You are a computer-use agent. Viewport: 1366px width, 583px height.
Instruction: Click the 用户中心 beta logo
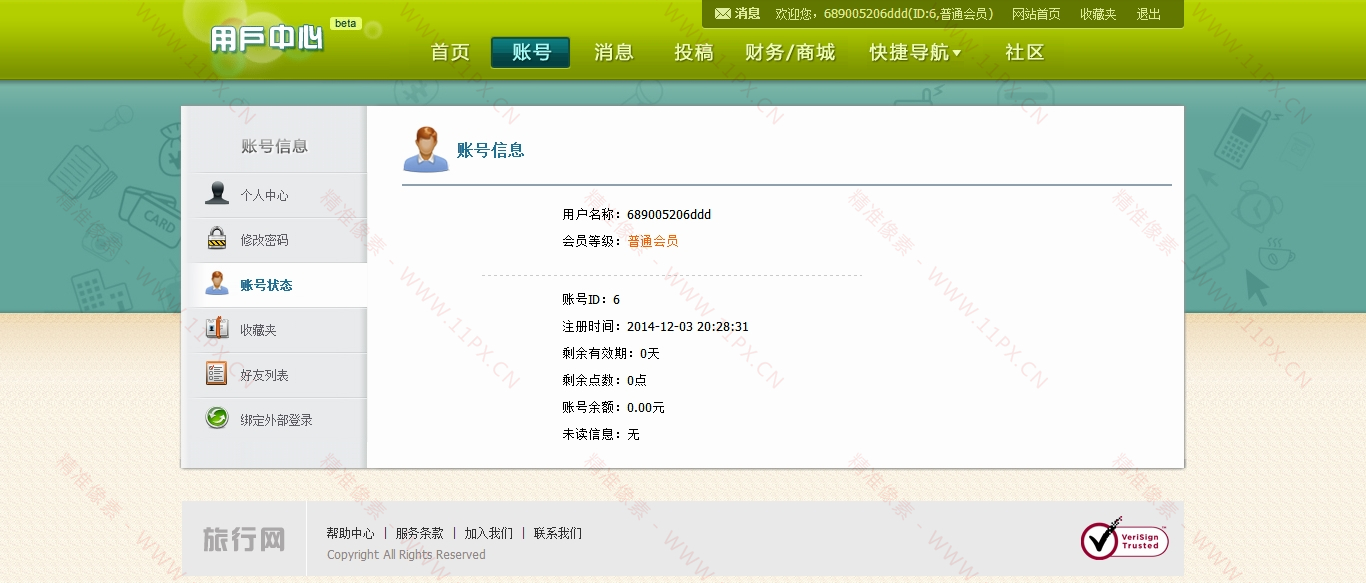(x=285, y=37)
